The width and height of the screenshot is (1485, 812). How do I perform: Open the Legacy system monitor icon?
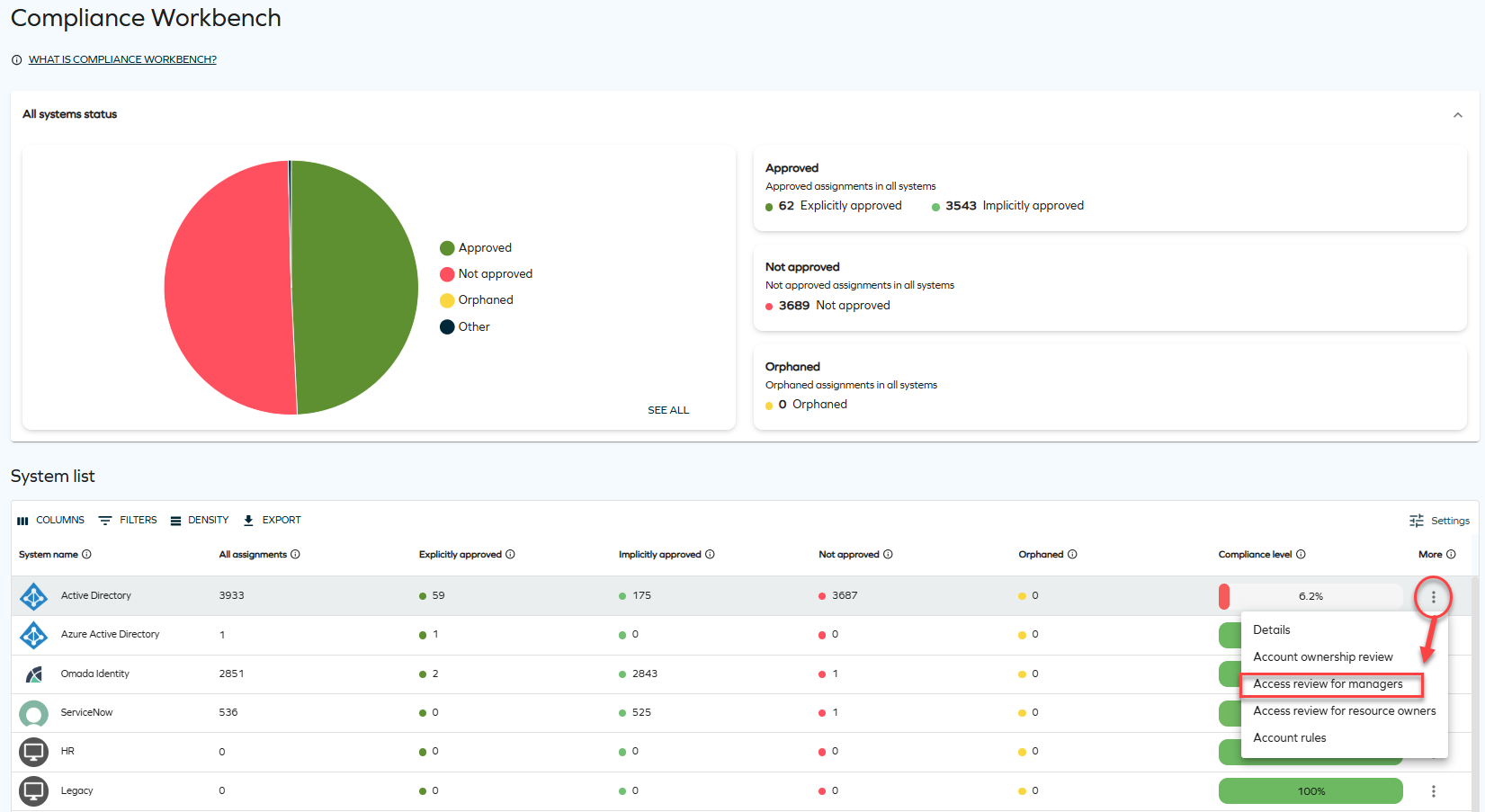point(33,791)
